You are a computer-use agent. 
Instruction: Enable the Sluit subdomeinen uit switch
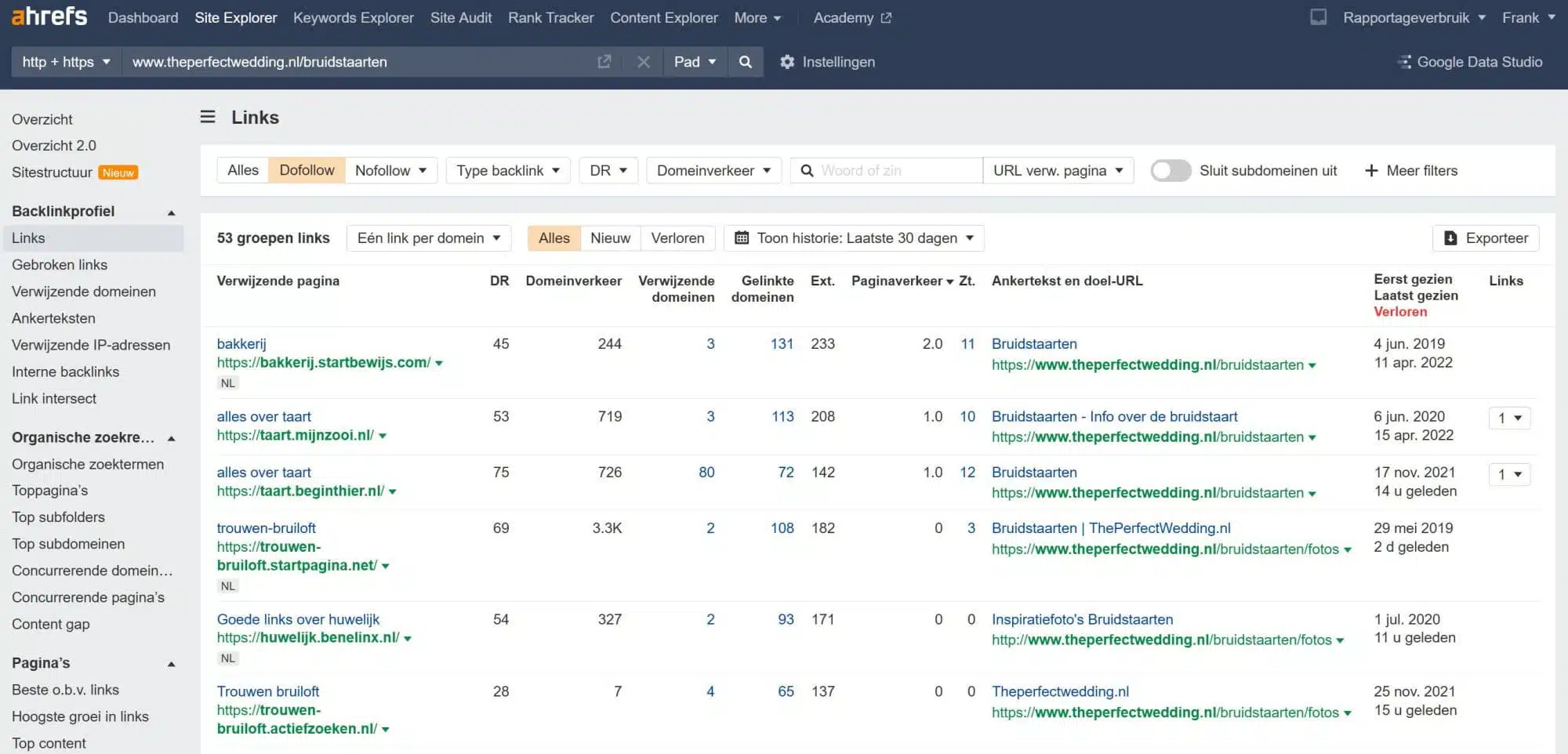1171,170
